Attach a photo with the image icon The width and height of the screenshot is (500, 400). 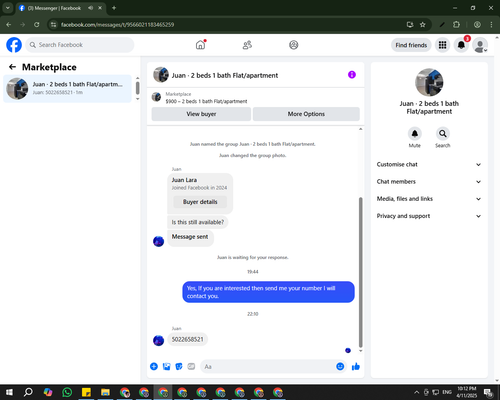tap(166, 366)
